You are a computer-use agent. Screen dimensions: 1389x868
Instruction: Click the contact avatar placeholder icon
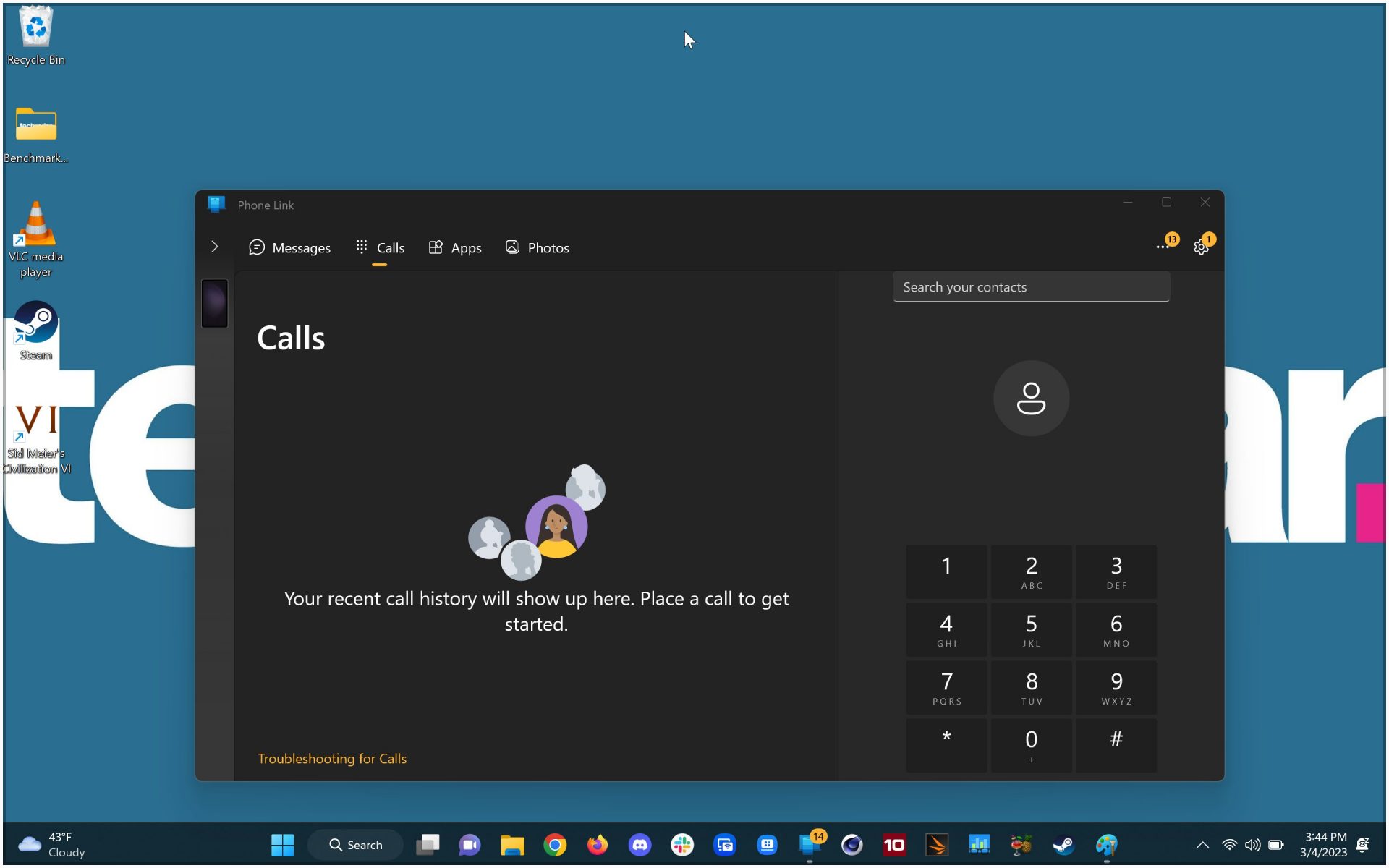[x=1030, y=399]
